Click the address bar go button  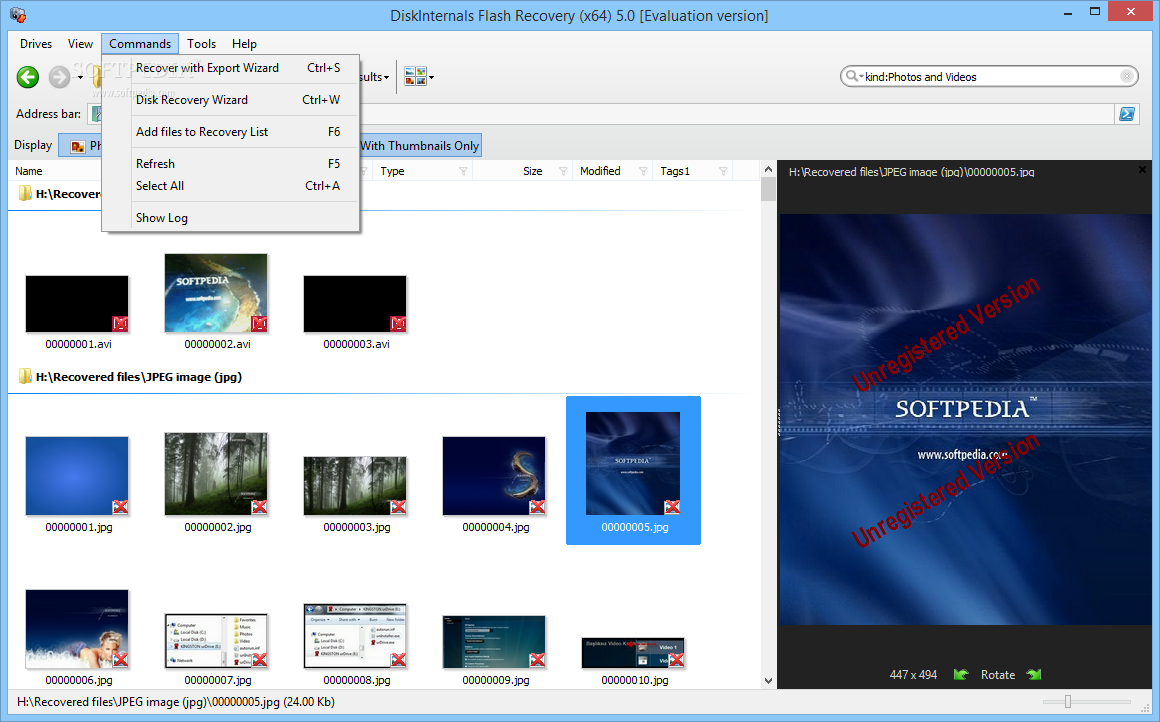pyautogui.click(x=1127, y=114)
